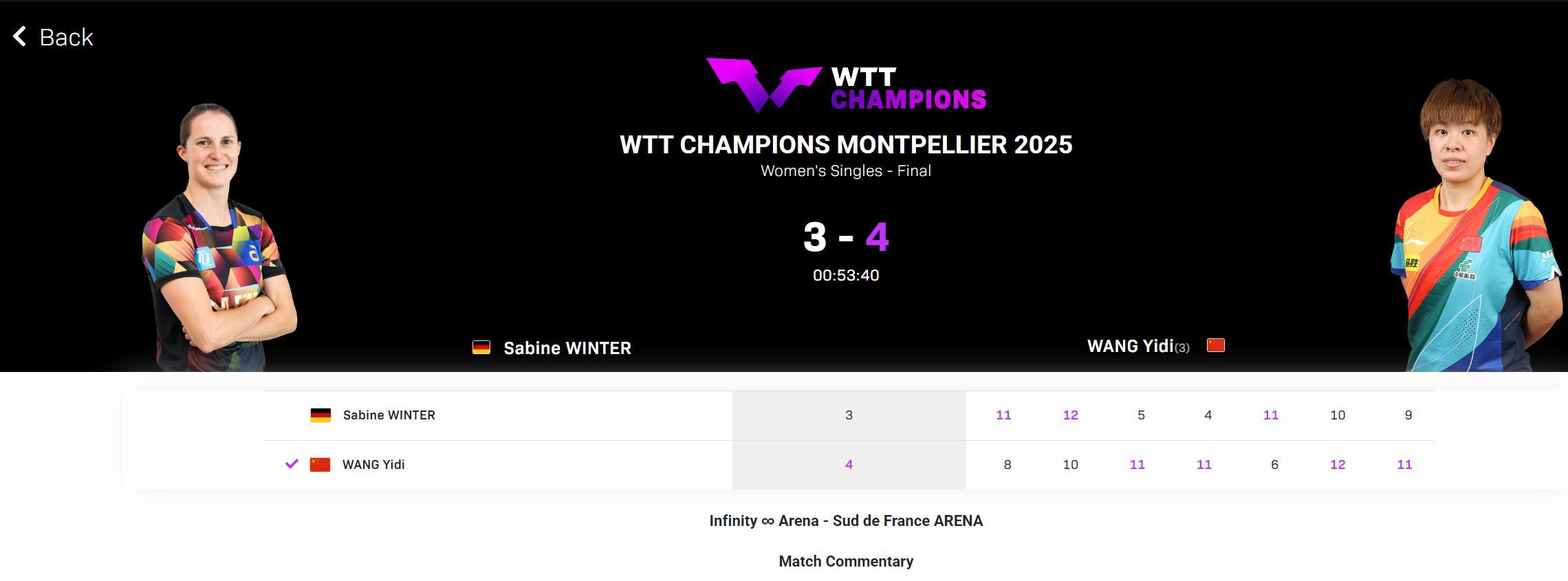
Task: Click WANG Yidi's total games score of 4
Action: [x=849, y=465]
